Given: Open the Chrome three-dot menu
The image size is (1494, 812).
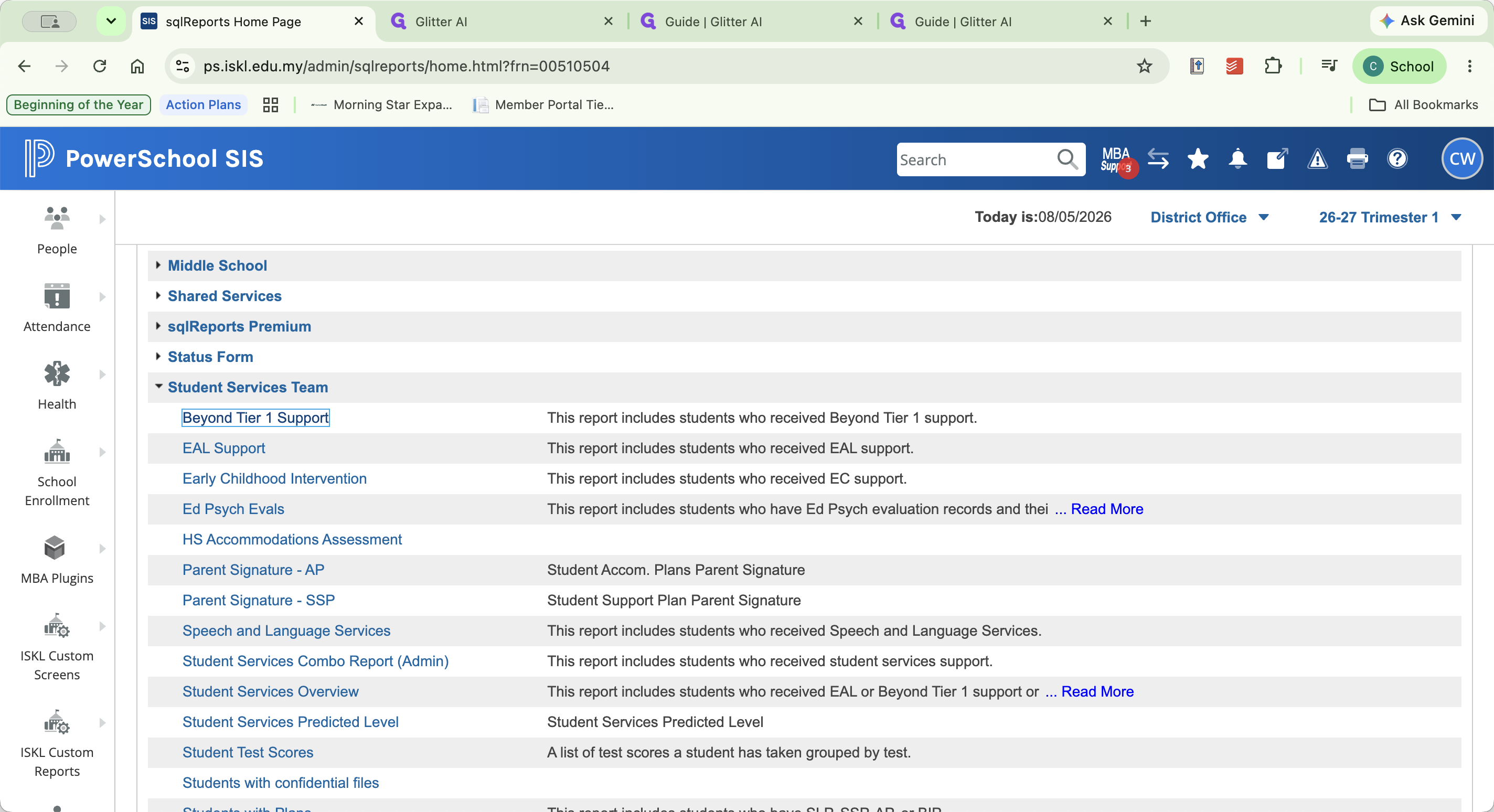Looking at the screenshot, I should click(1469, 66).
